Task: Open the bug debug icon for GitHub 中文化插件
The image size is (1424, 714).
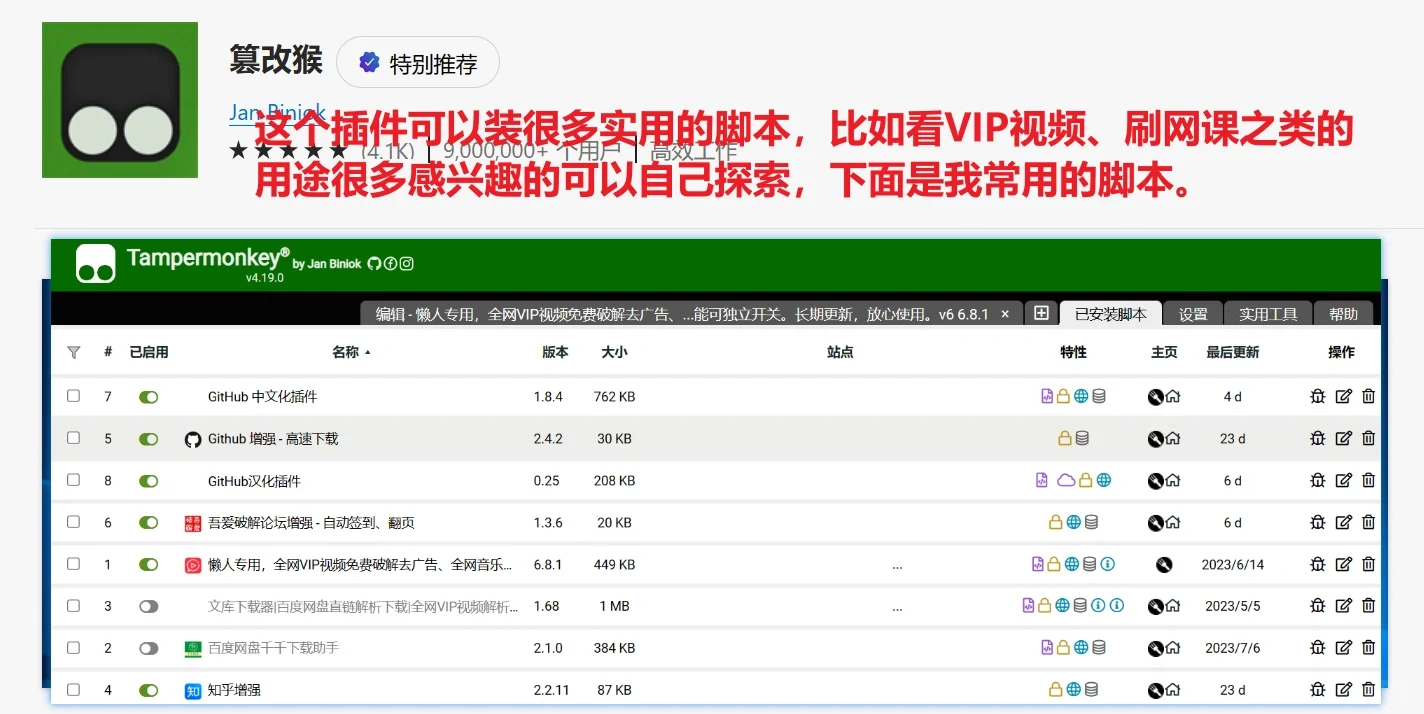Action: pos(1318,396)
